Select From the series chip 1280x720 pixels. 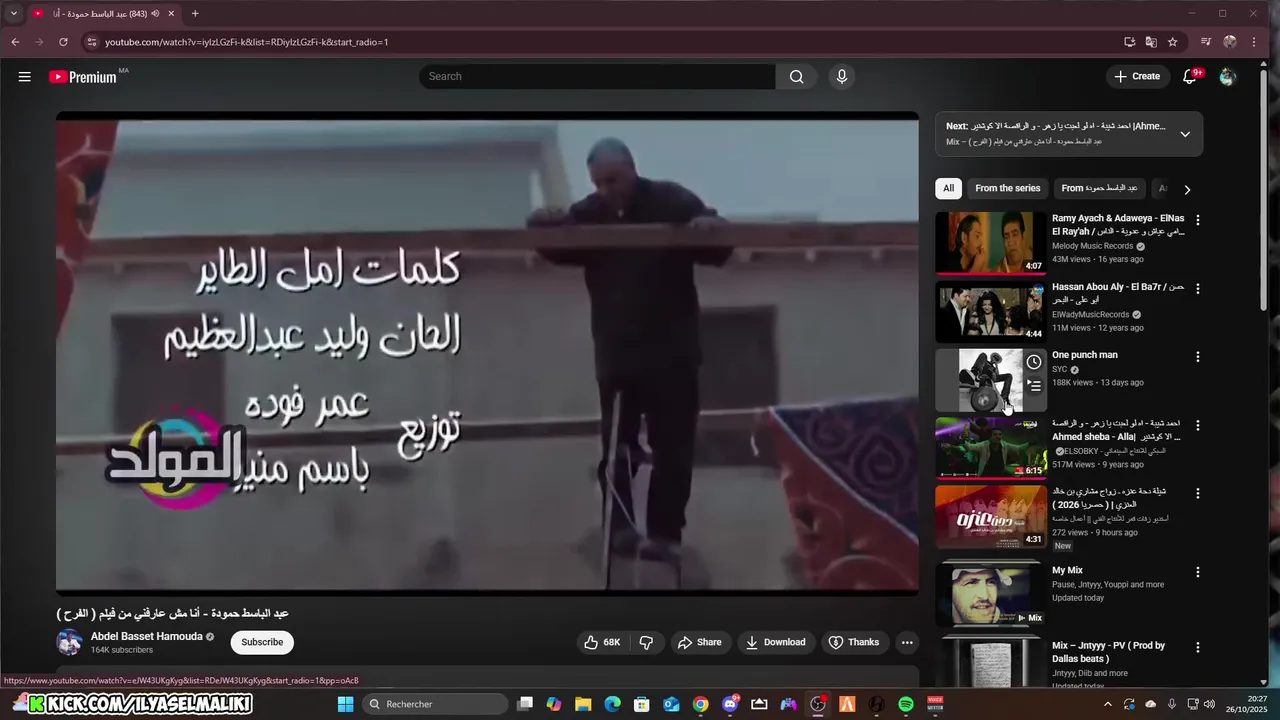click(x=1007, y=188)
